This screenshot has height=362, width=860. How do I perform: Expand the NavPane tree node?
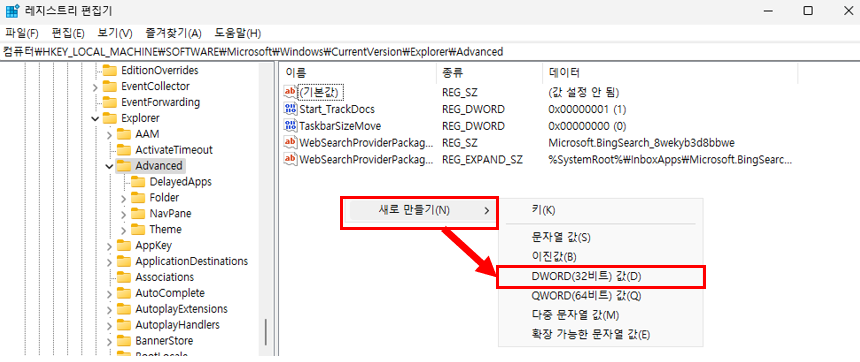click(x=123, y=214)
